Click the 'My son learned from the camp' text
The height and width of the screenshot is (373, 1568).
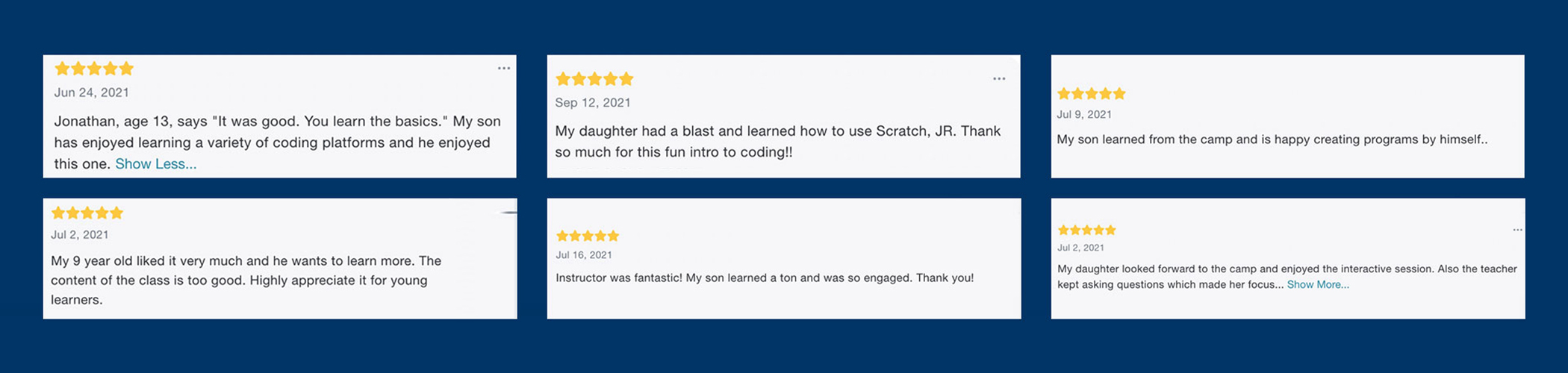tap(1272, 140)
